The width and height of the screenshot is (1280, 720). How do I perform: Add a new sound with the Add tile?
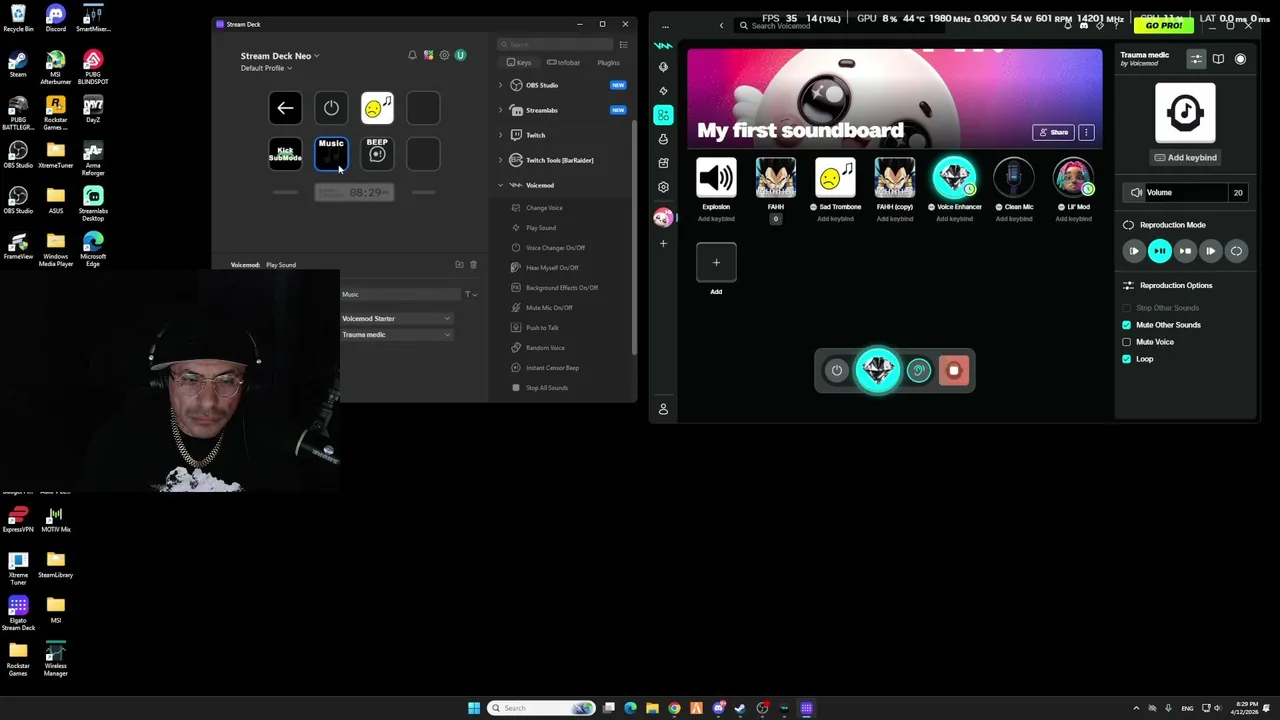click(x=716, y=263)
